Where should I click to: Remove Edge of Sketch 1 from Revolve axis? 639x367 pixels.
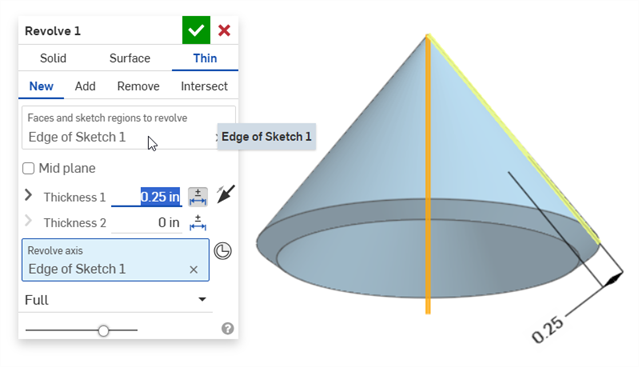(194, 270)
